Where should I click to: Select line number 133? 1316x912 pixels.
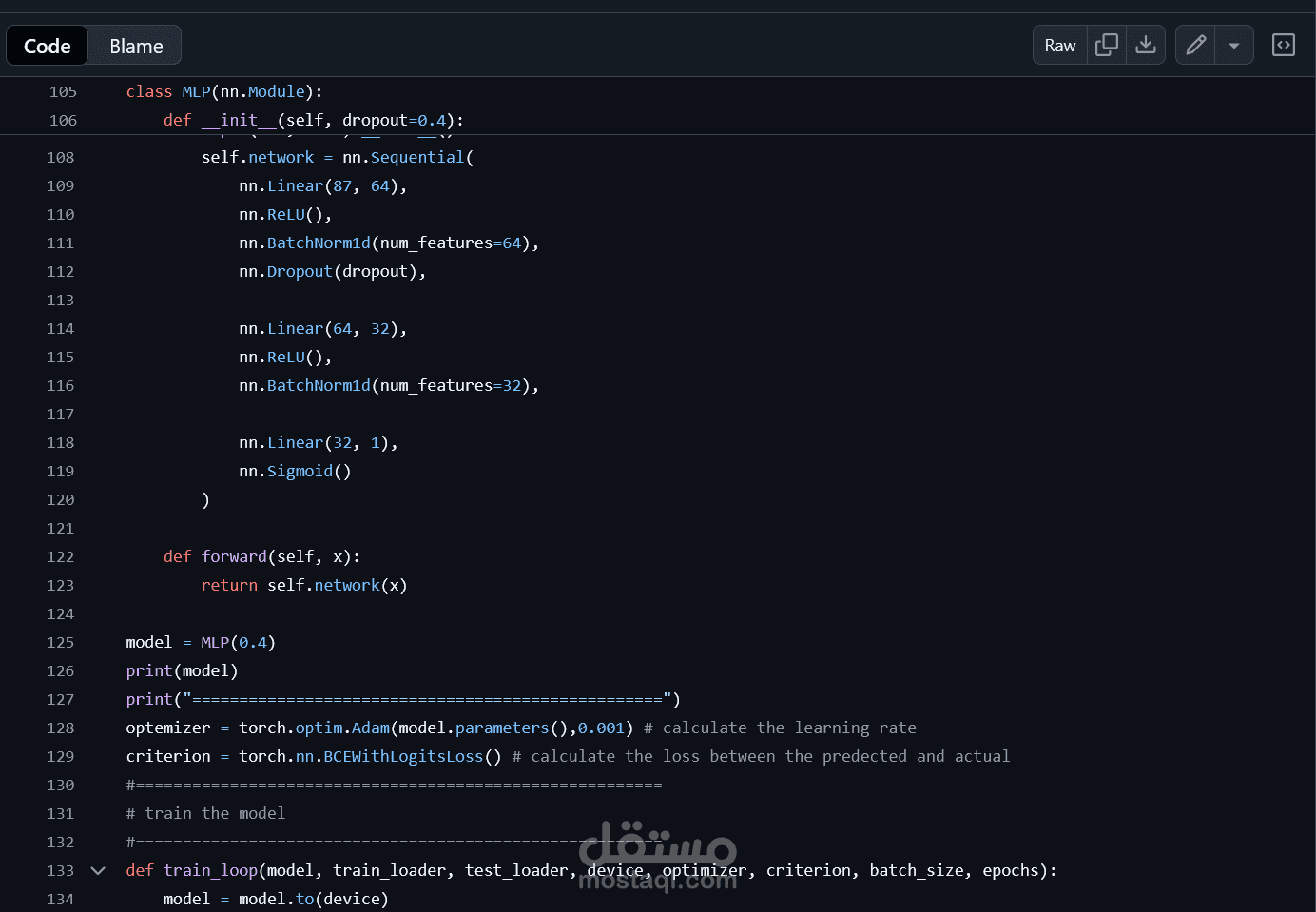(x=60, y=870)
